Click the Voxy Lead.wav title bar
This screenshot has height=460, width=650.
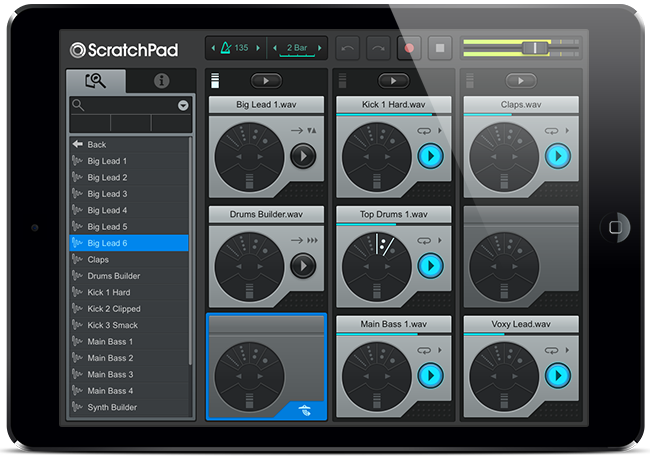point(521,324)
